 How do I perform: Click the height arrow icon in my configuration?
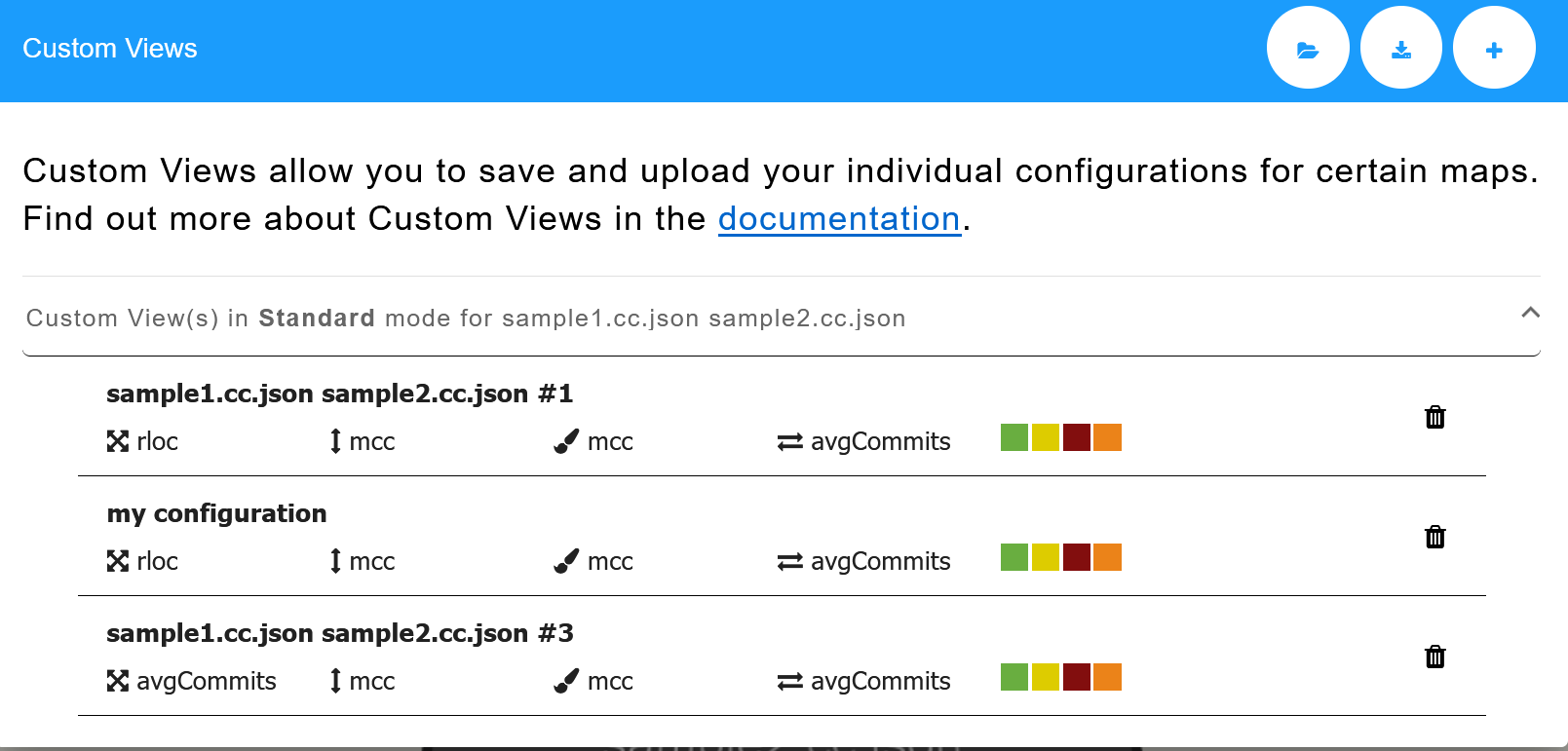[335, 561]
